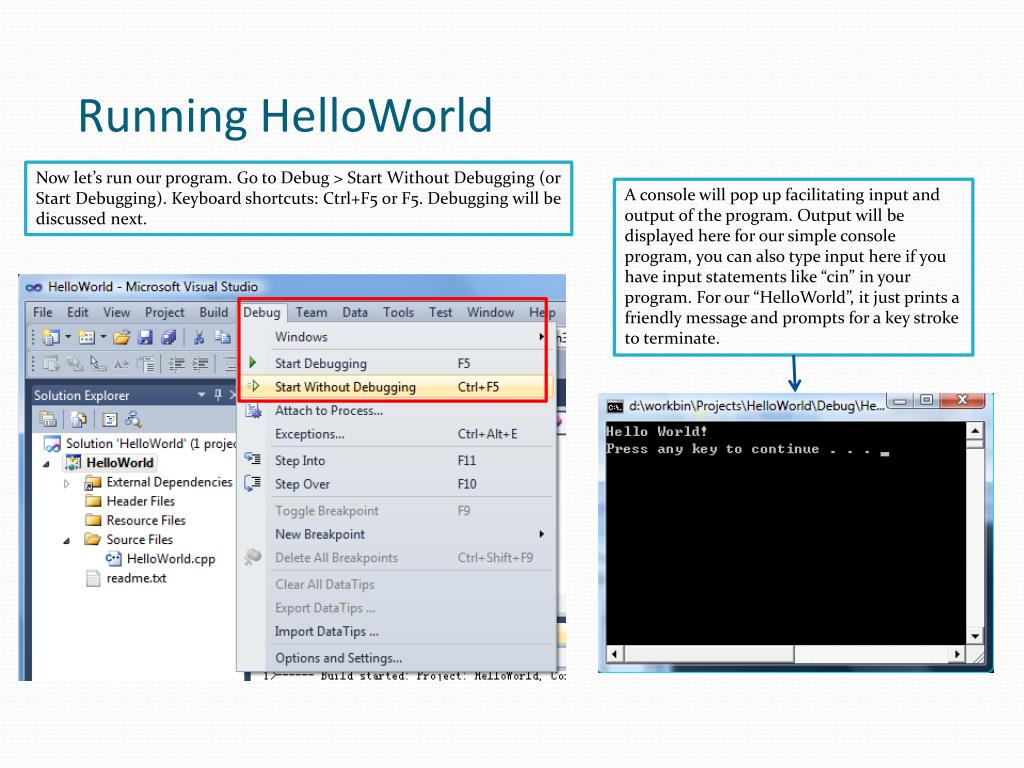Click the Cut scissors icon
This screenshot has height=768, width=1024.
pyautogui.click(x=199, y=337)
